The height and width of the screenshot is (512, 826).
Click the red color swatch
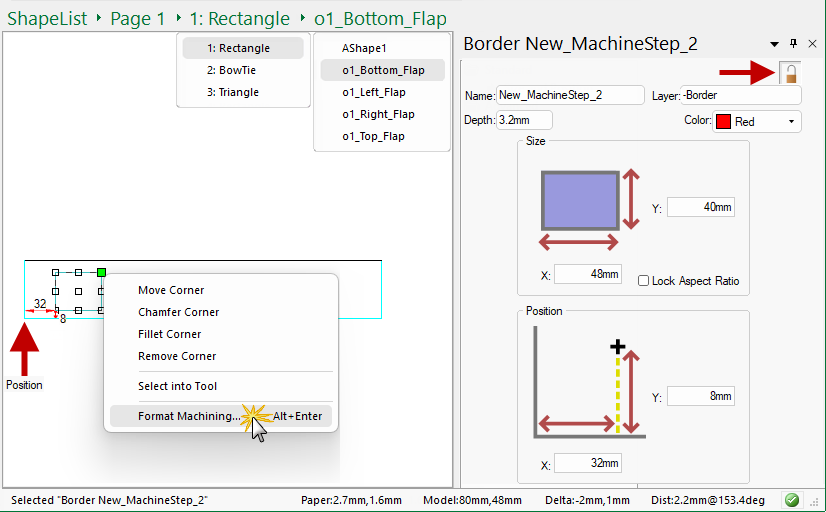coord(723,121)
